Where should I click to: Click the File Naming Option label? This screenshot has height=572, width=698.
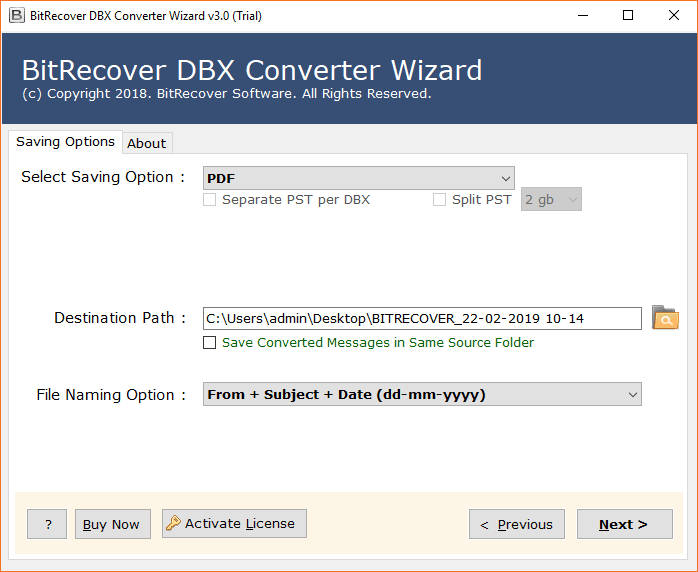[111, 394]
